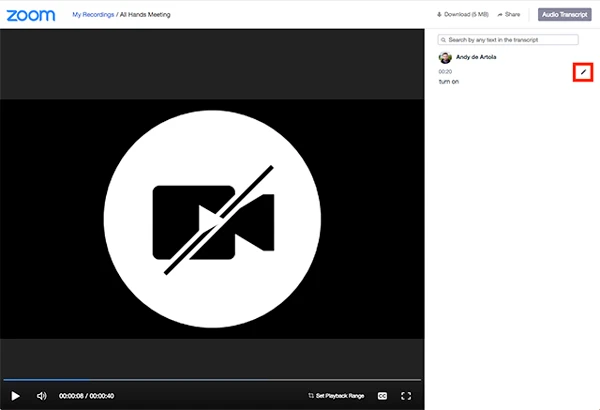Screen dimensions: 600x410
Task: Download the 5 MB recording
Action: click(461, 15)
